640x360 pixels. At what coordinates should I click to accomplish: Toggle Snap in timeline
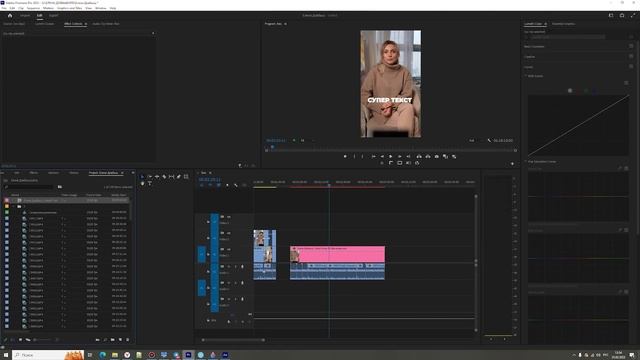pos(210,185)
